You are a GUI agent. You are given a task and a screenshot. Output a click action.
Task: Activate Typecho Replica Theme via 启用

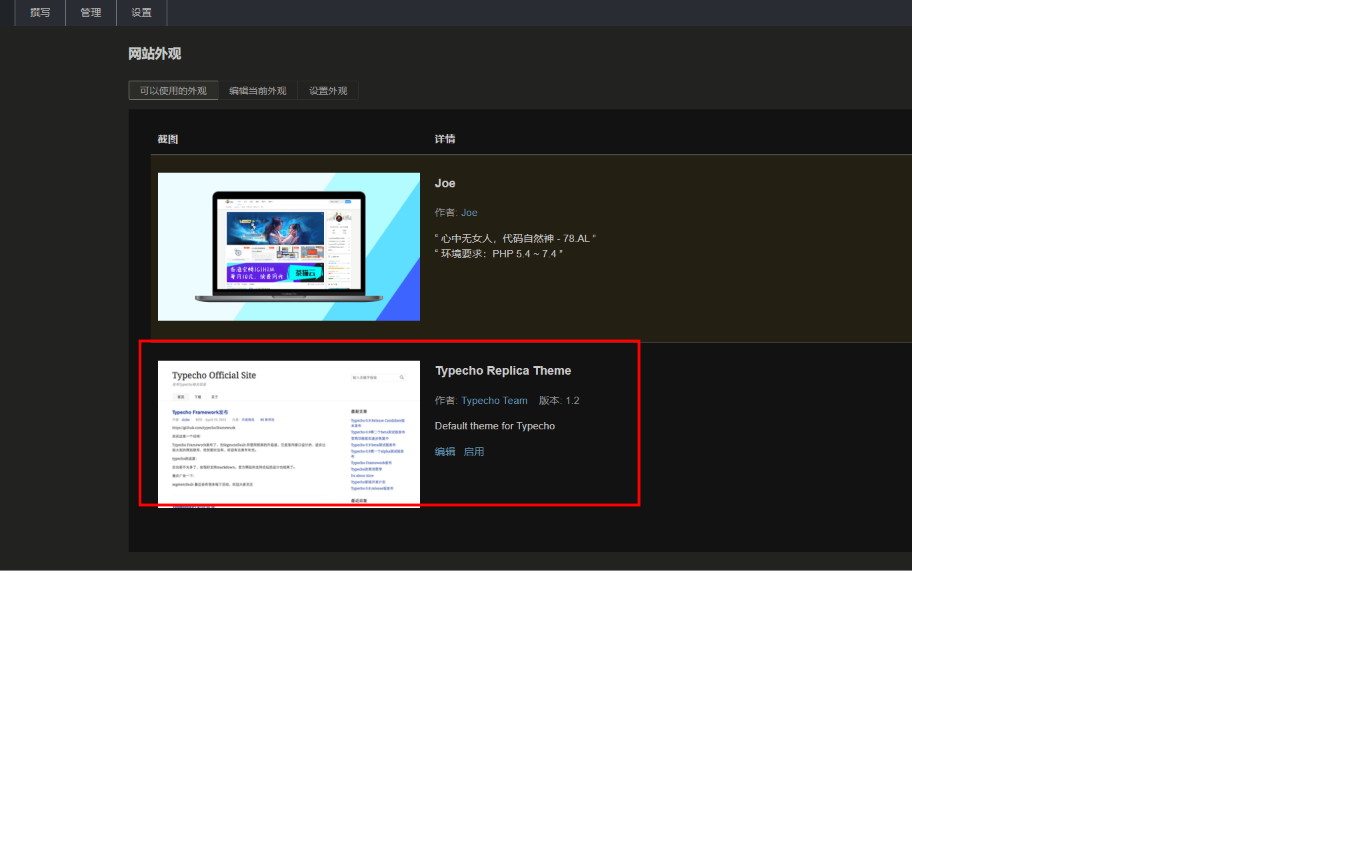coord(474,452)
